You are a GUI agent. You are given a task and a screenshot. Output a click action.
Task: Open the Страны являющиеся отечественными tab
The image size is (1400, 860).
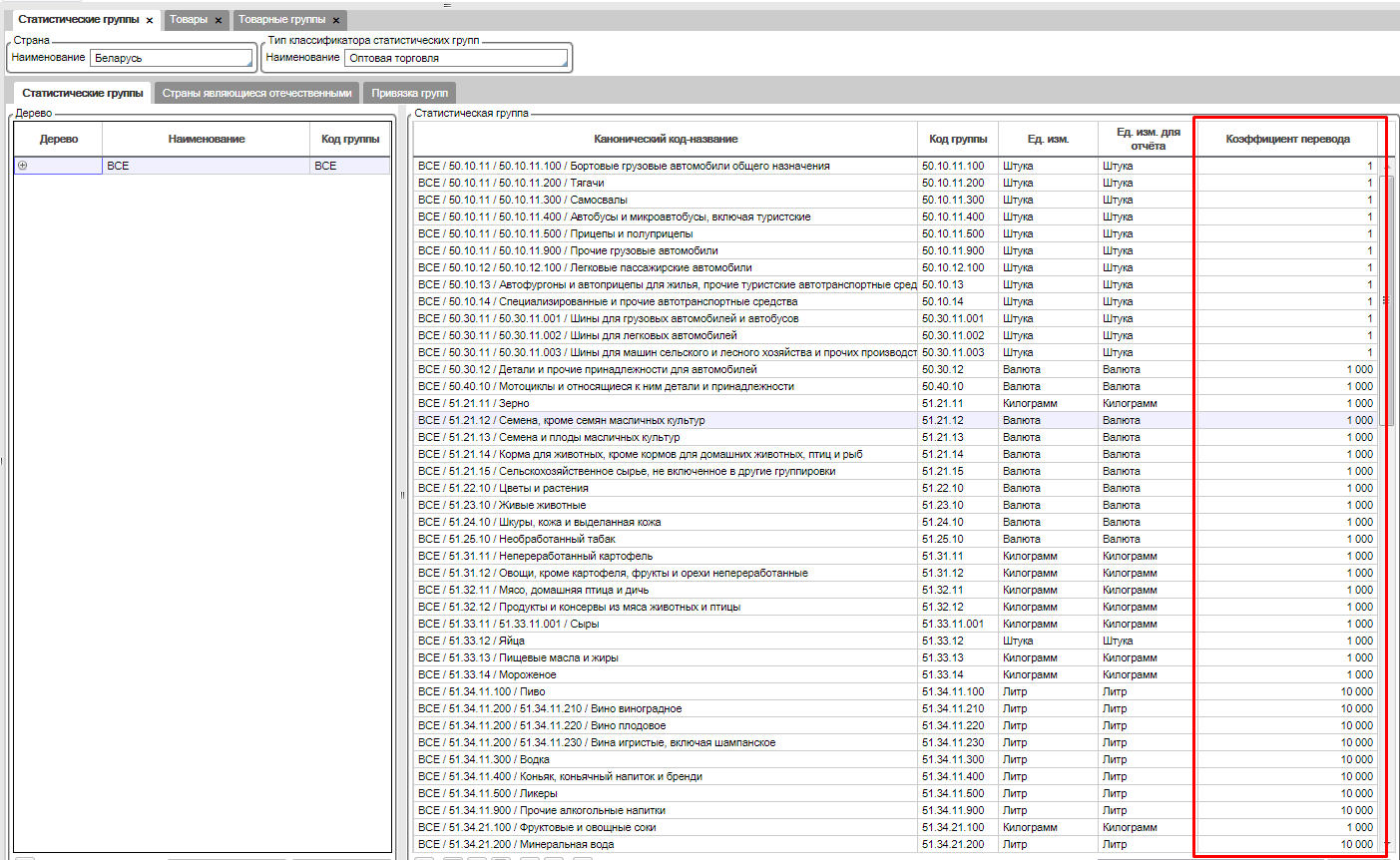tap(256, 93)
